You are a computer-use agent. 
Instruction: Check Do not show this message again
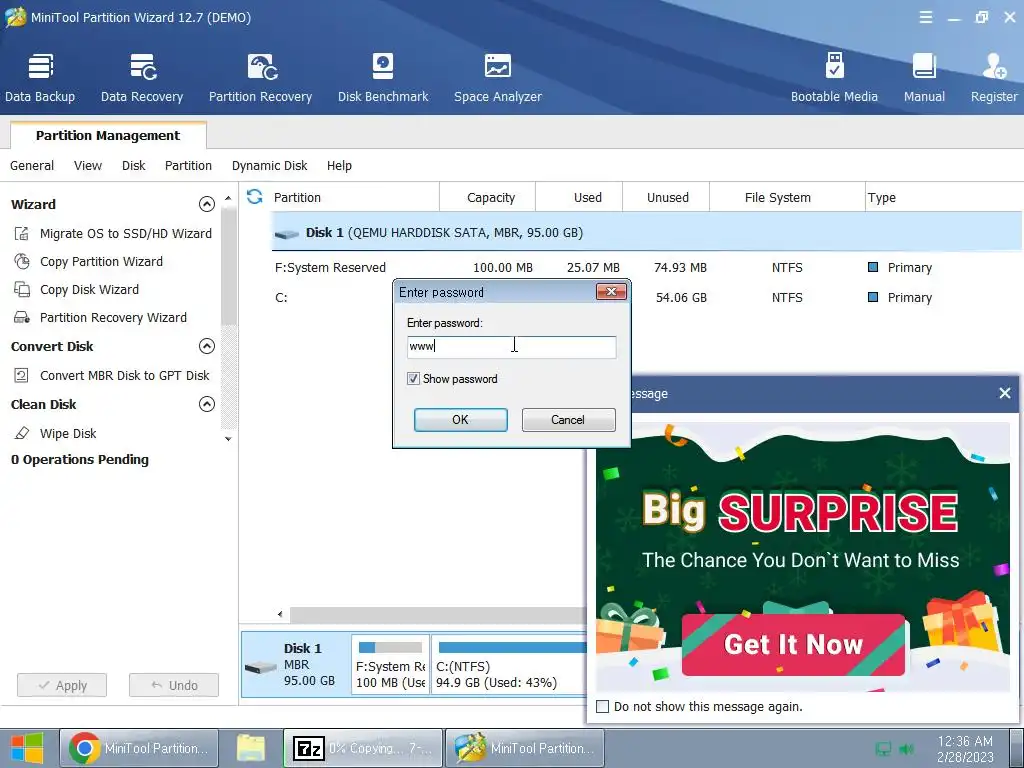click(603, 707)
